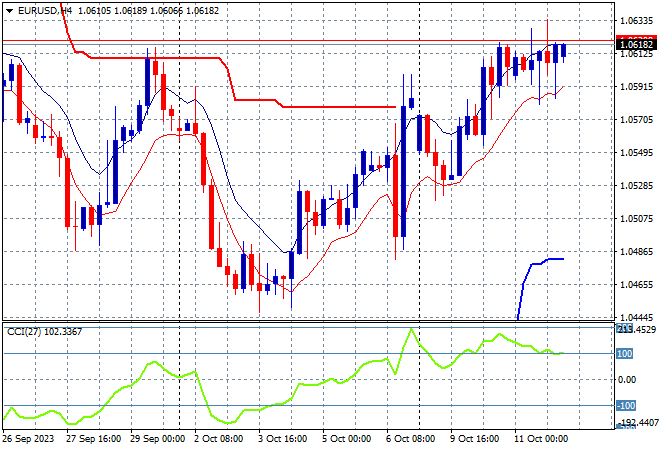
Task: Select the EURUSD,H4 symbol title text
Action: pyautogui.click(x=45, y=11)
